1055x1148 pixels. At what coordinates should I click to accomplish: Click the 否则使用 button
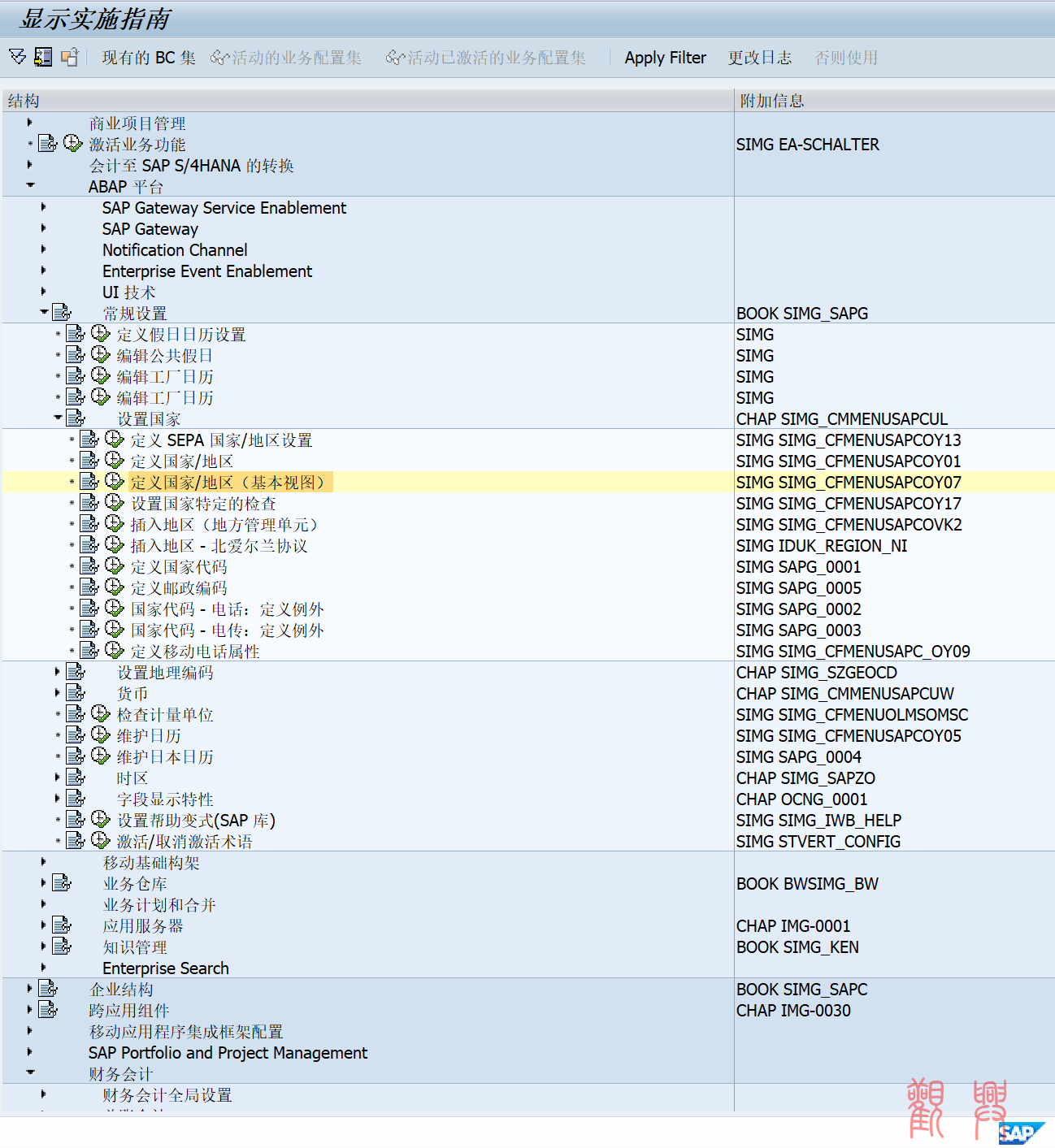coord(846,58)
